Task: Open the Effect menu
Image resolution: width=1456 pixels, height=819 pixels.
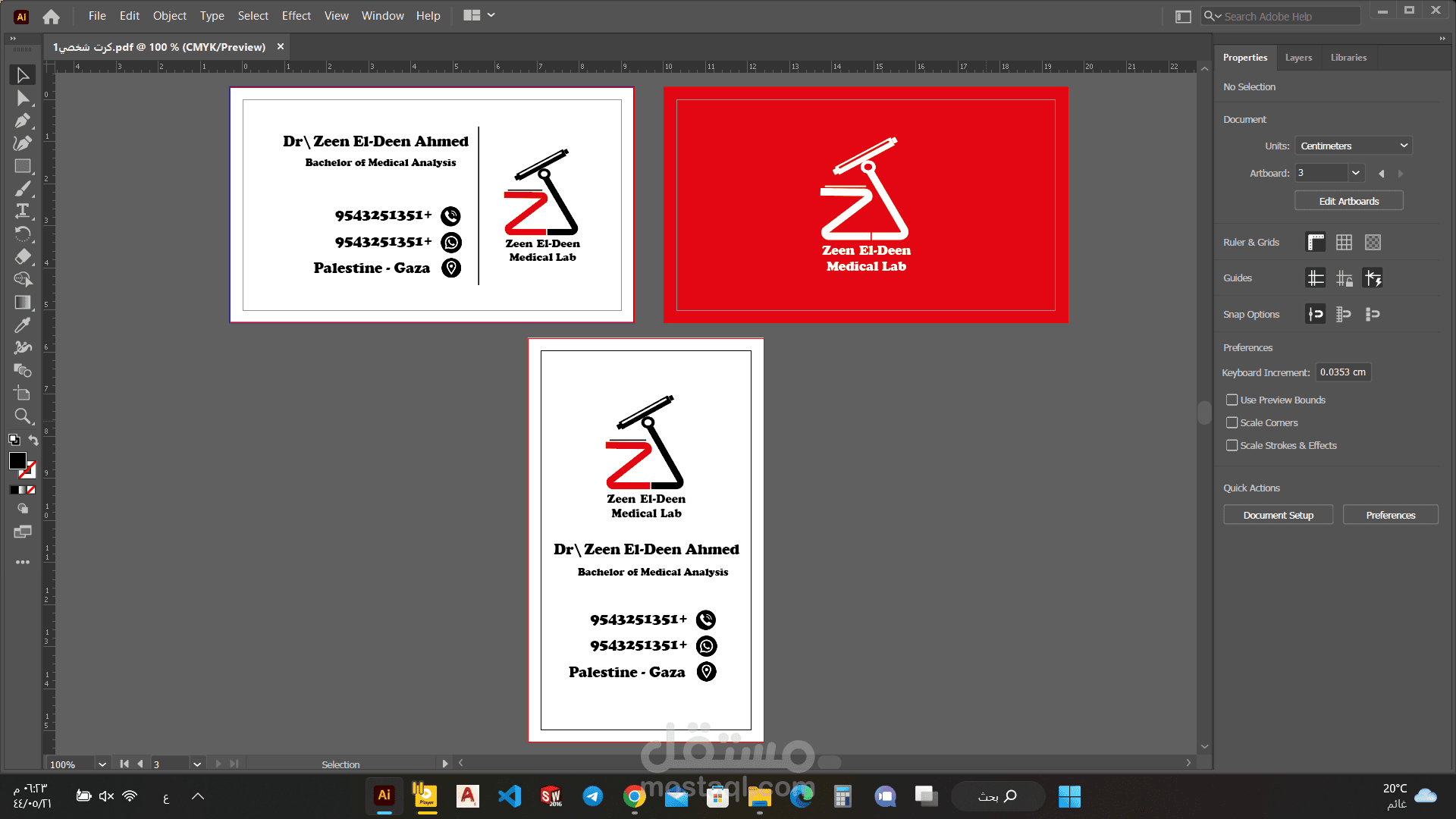Action: [297, 15]
